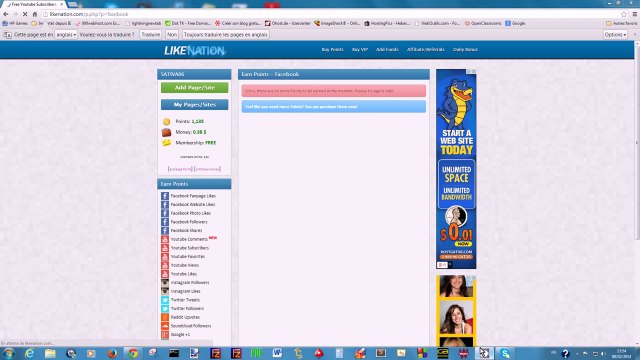Open the Daily Bonus menu item

coord(465,49)
